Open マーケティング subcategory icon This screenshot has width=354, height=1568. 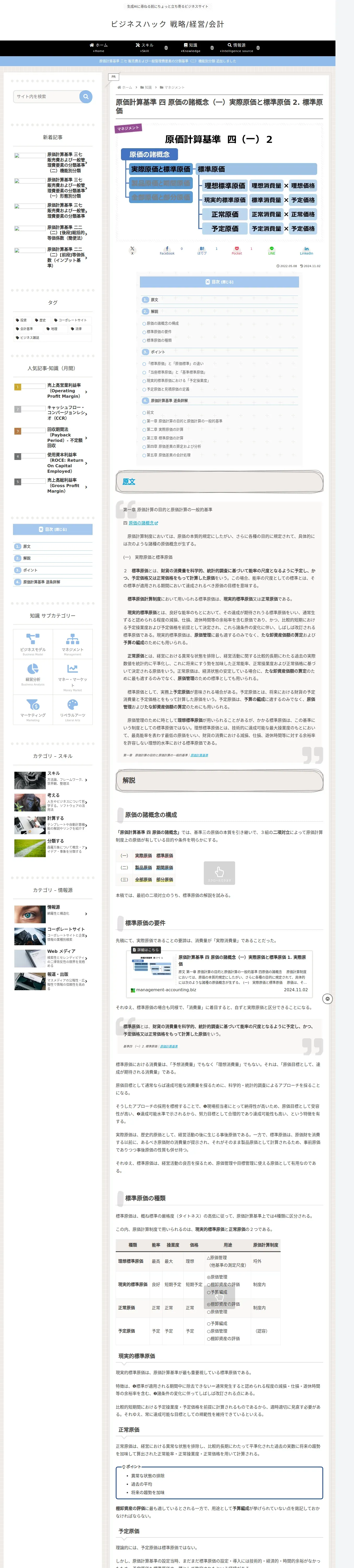point(33,709)
